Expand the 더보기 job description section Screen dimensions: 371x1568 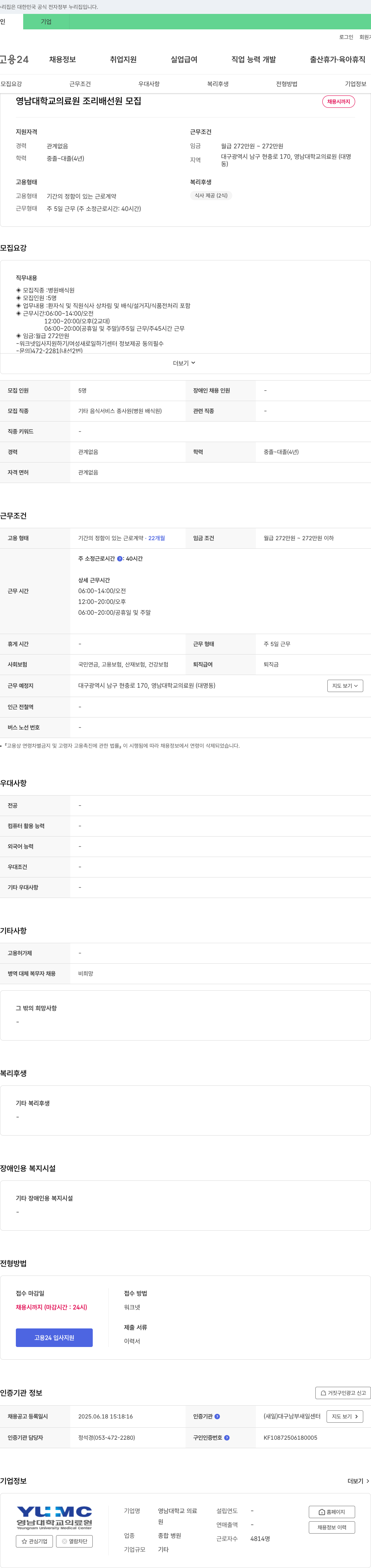coord(185,363)
